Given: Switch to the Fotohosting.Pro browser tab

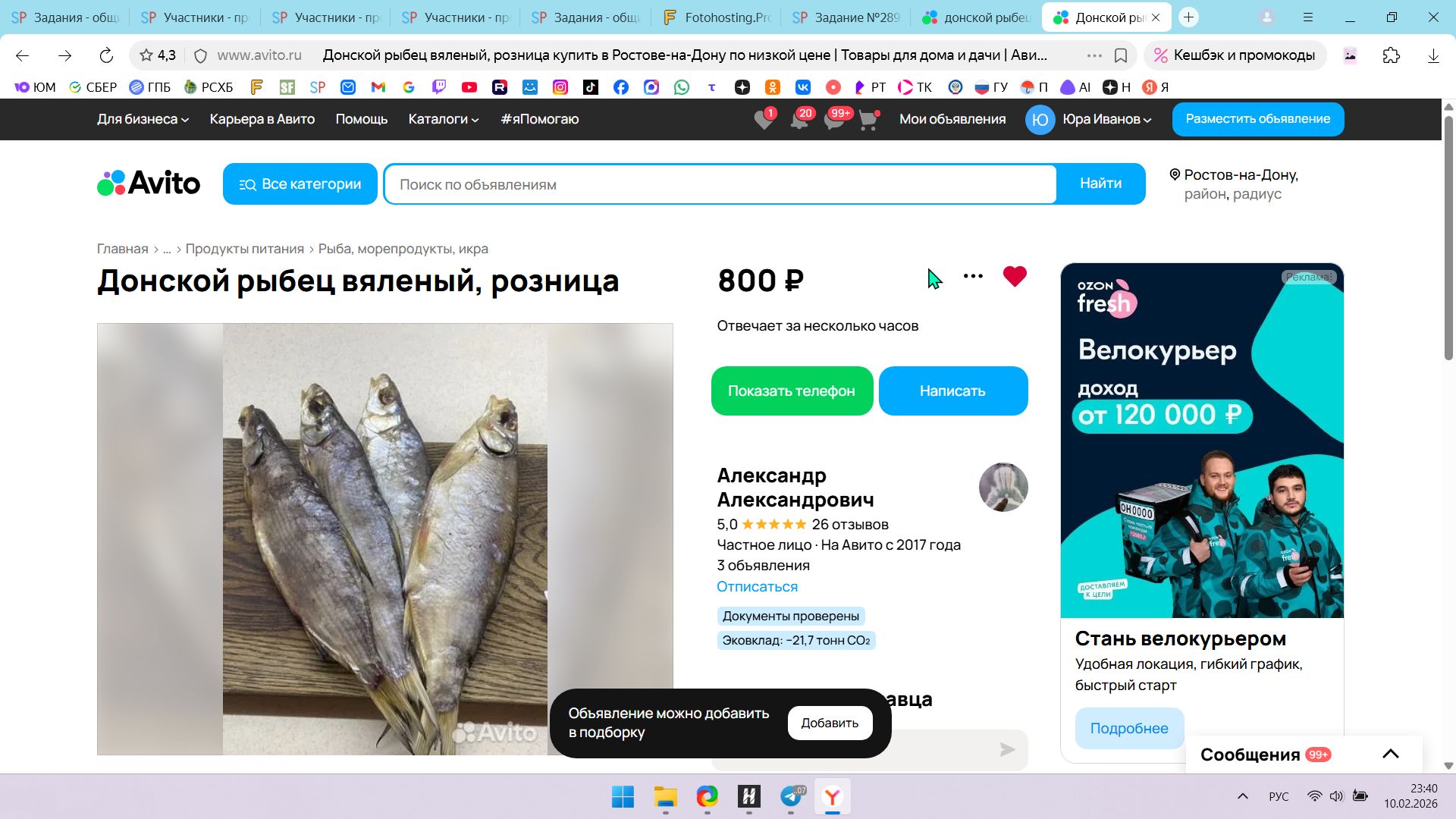Looking at the screenshot, I should [715, 17].
